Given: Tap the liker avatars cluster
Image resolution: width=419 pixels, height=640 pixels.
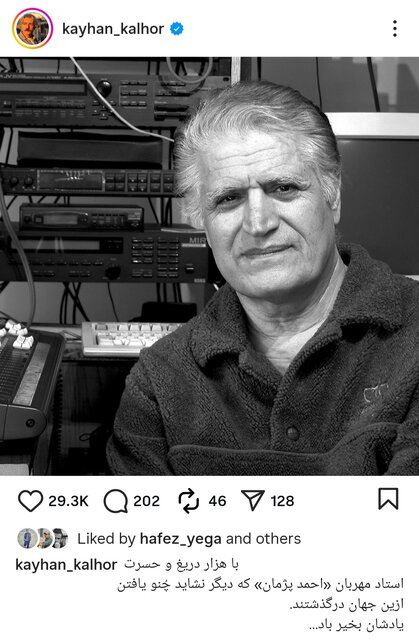Looking at the screenshot, I should tap(42, 538).
